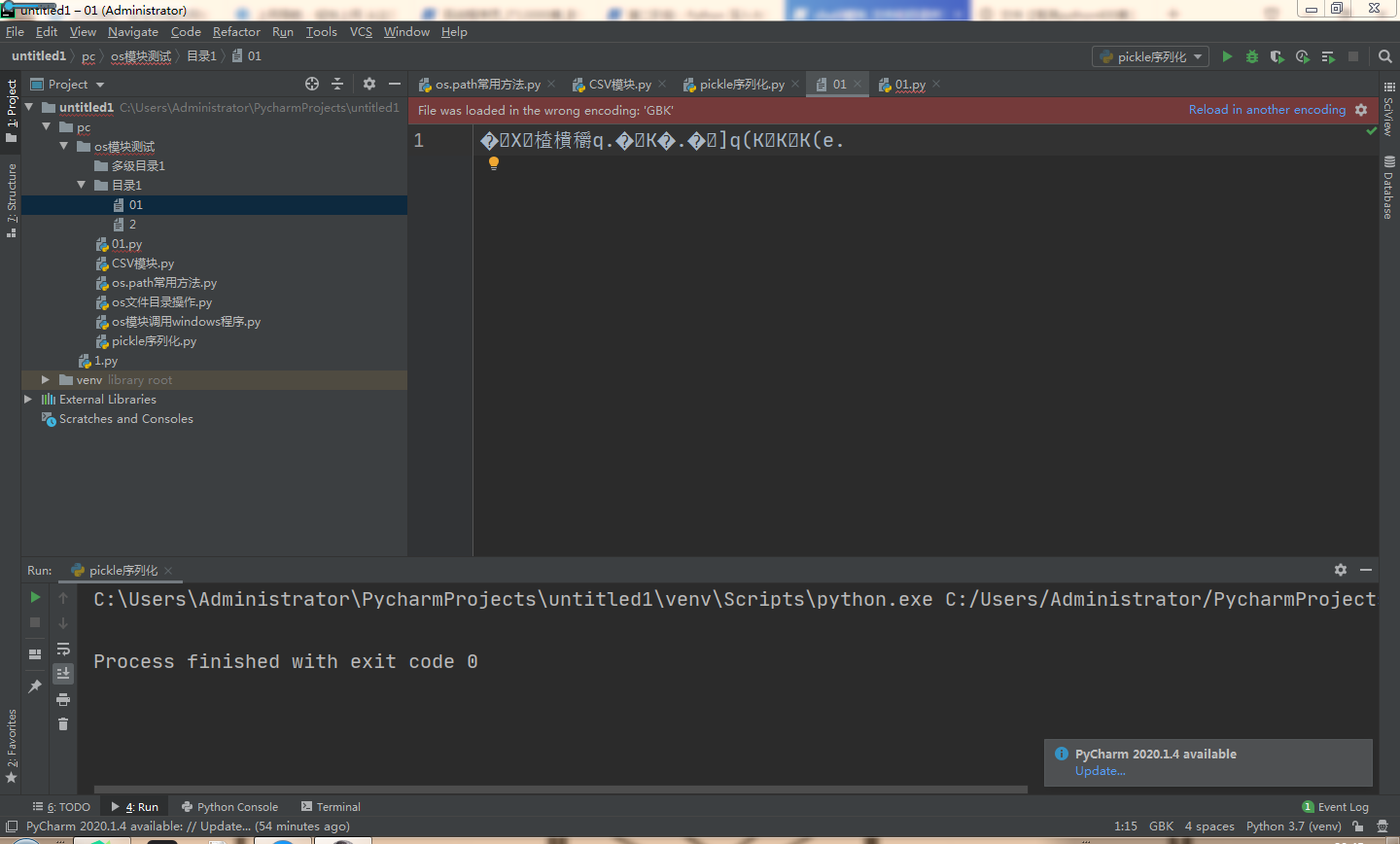Toggle scroll-to-end in the Run console
The width and height of the screenshot is (1400, 844).
coord(63,674)
